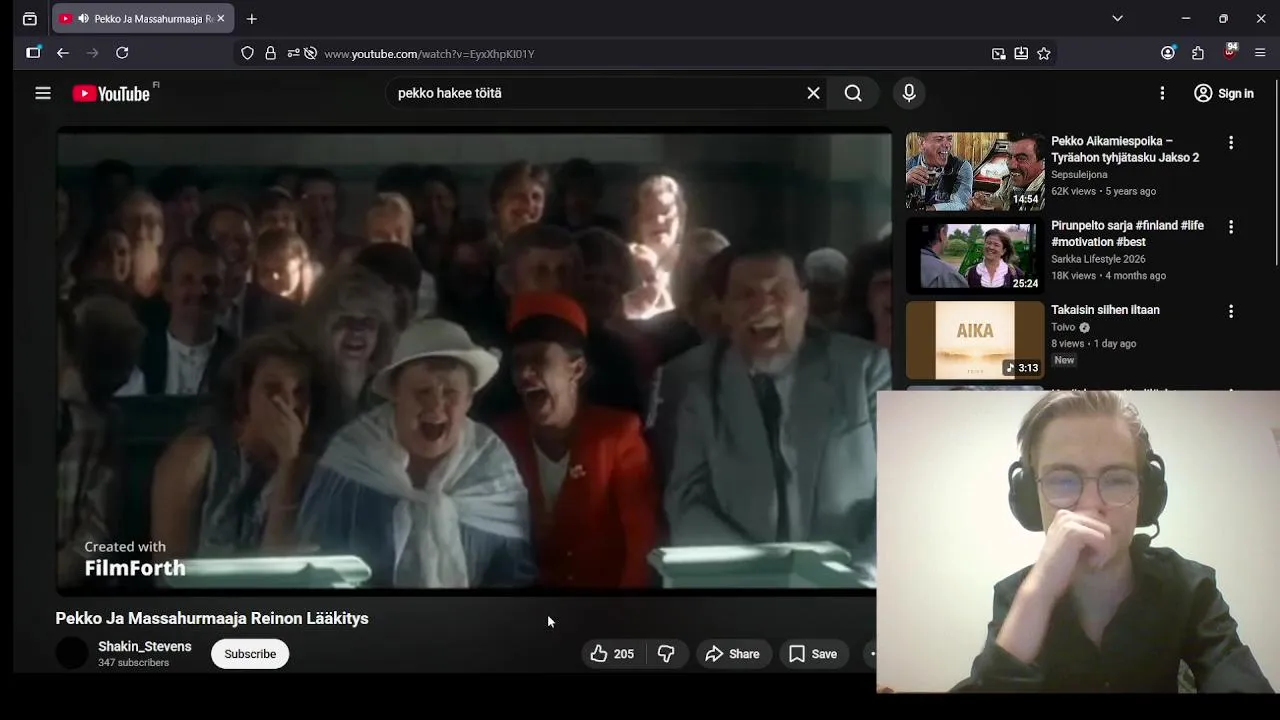This screenshot has height=720, width=1280.
Task: Open picture-in-picture from address bar
Action: (998, 54)
